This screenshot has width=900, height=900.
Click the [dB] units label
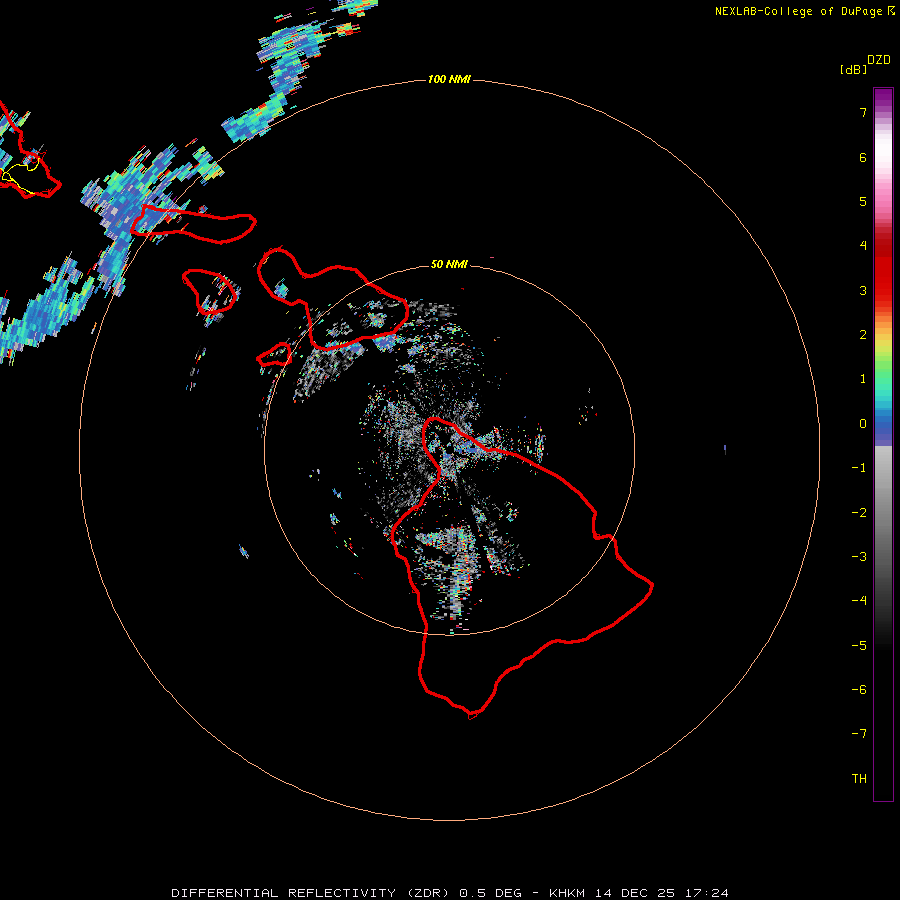pyautogui.click(x=853, y=69)
